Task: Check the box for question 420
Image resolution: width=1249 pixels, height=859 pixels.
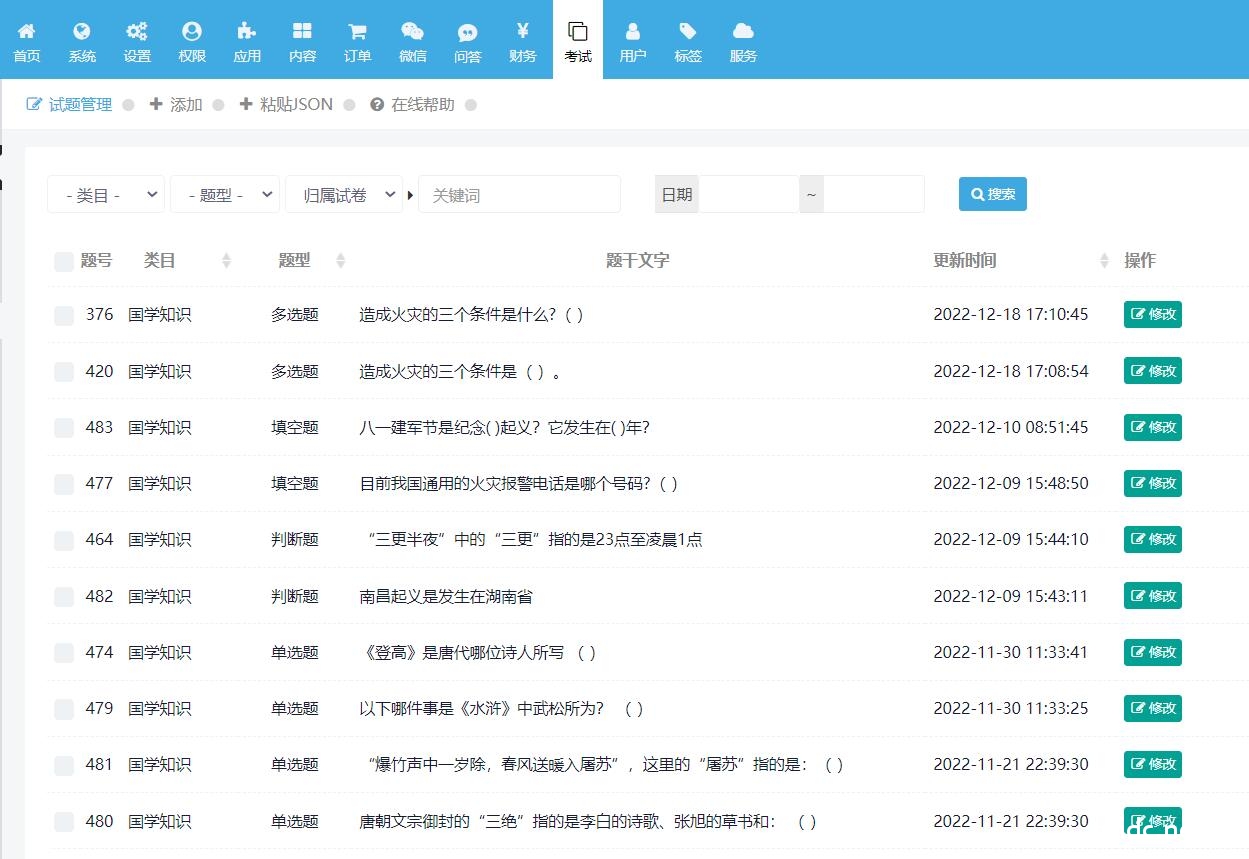Action: [x=64, y=372]
